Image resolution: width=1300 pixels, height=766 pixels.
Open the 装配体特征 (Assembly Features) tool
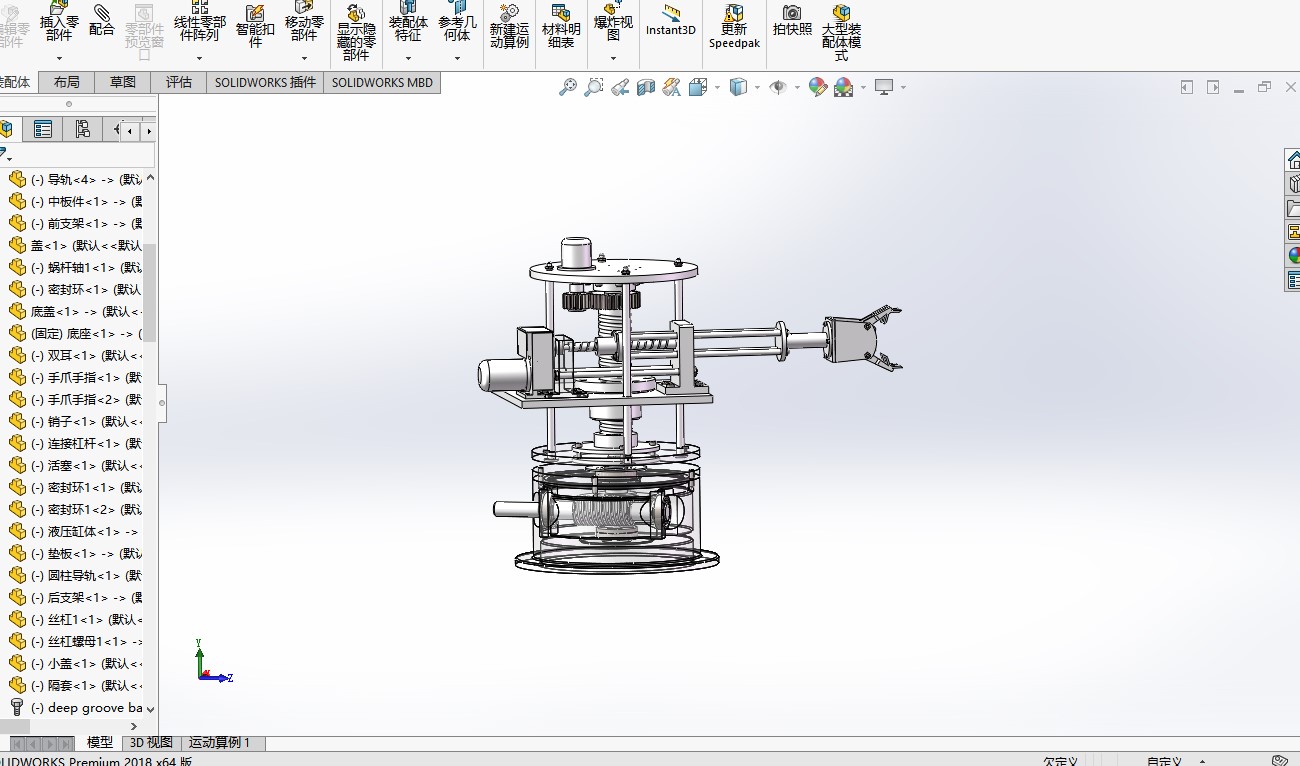click(x=408, y=20)
